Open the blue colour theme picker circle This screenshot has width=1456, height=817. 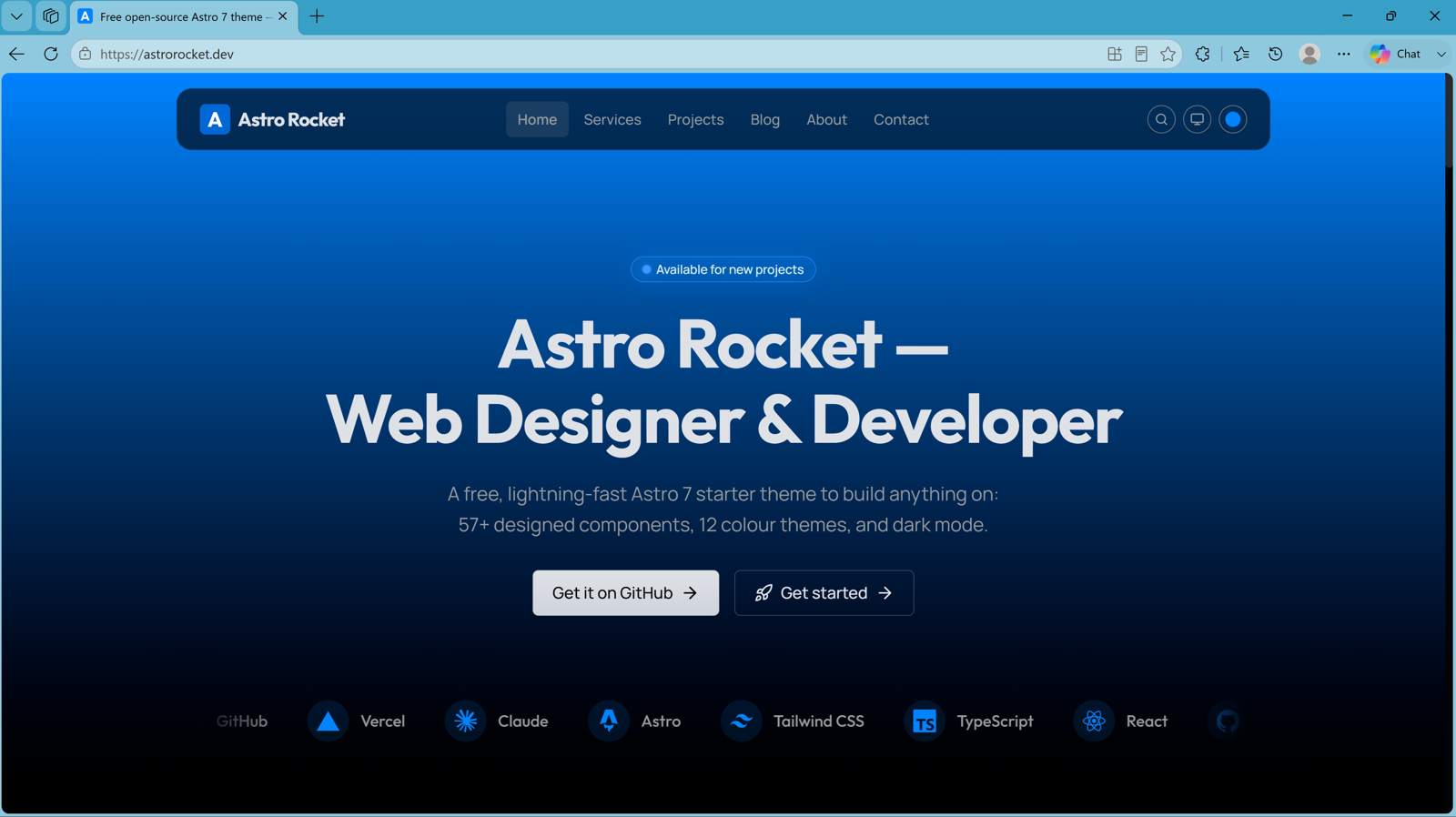click(1233, 119)
